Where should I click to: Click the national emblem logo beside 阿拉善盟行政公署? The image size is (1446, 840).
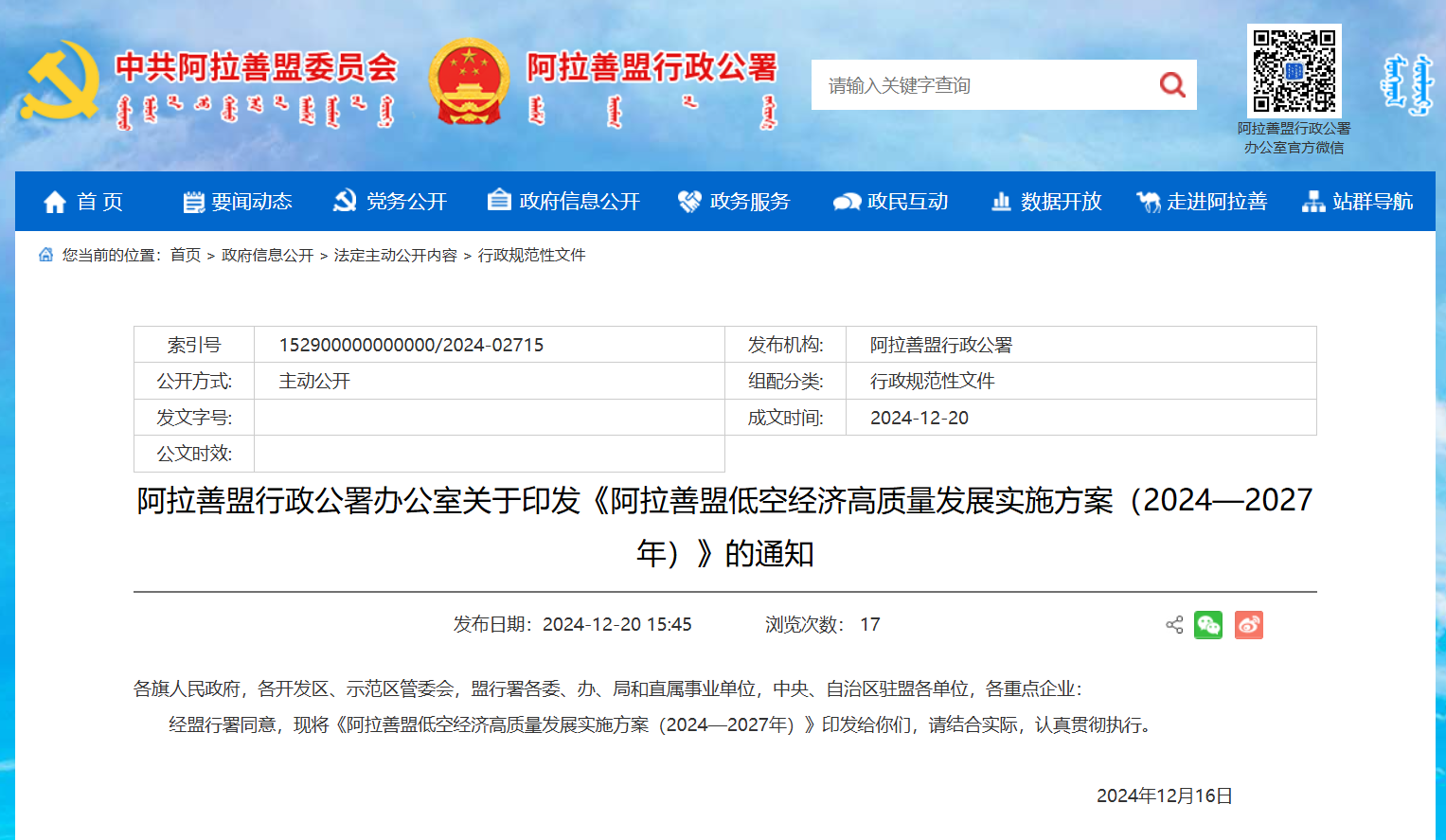click(x=467, y=80)
